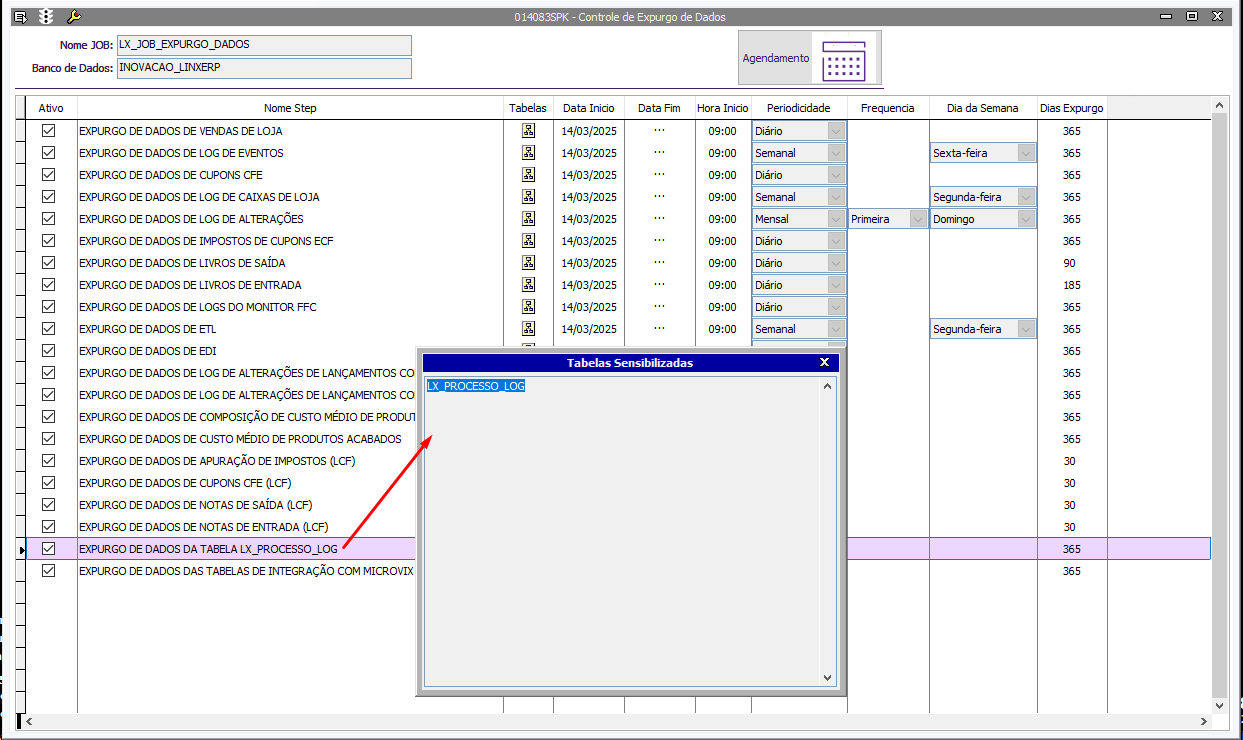Open Tabelas icon for LOG DE ALTERAÇÕES row
Screen dimensions: 1243x740
tap(528, 219)
